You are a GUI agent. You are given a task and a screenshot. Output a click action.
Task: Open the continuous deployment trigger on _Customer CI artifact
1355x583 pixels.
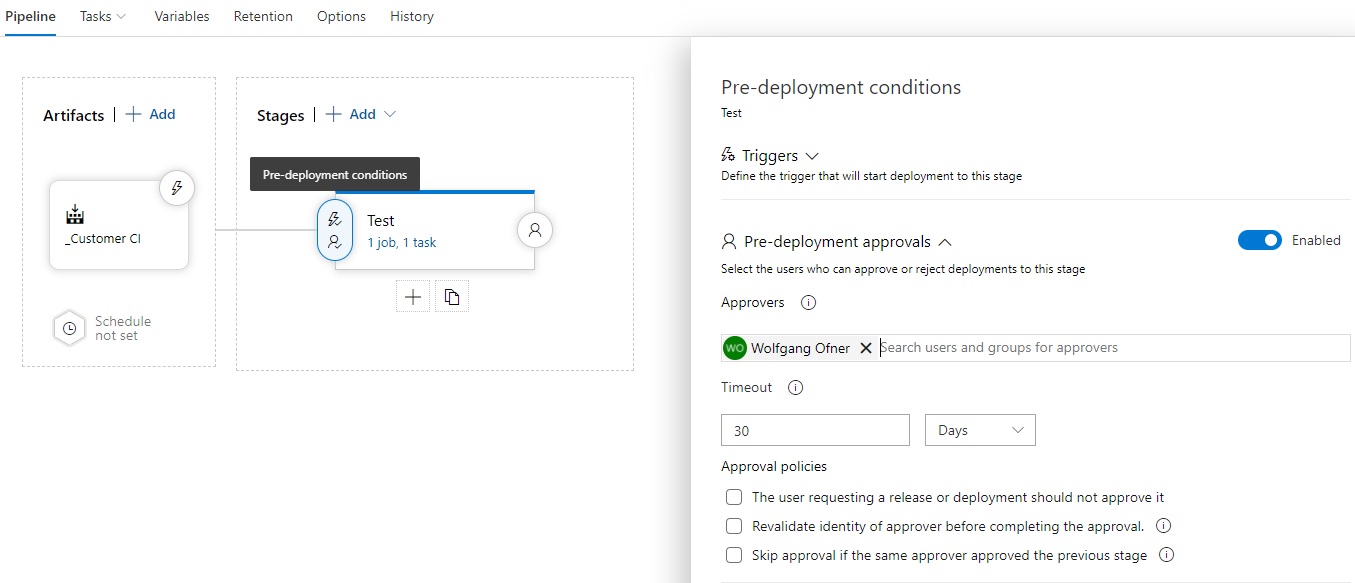pos(177,187)
